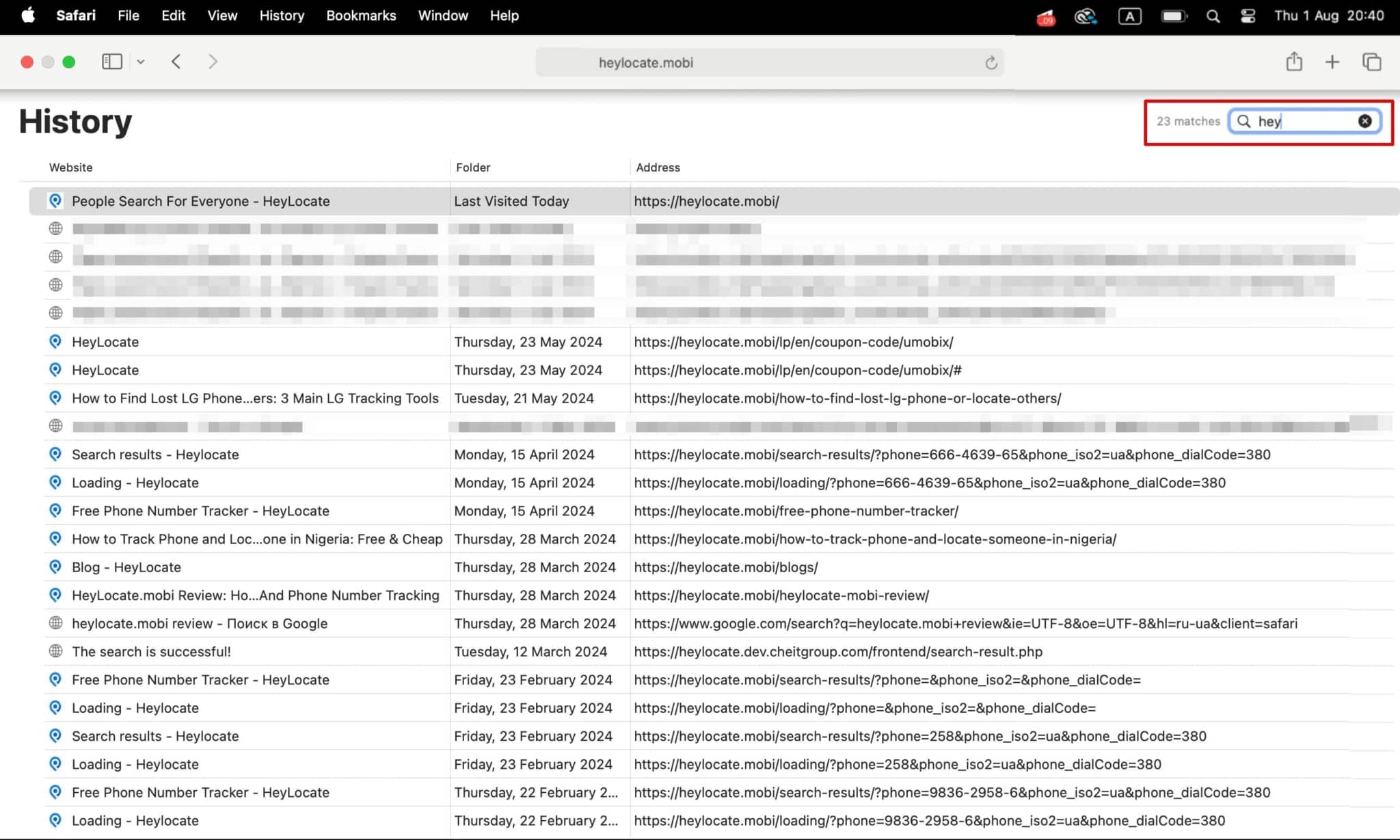This screenshot has height=840, width=1400.
Task: Open the input source menu
Action: [1130, 16]
